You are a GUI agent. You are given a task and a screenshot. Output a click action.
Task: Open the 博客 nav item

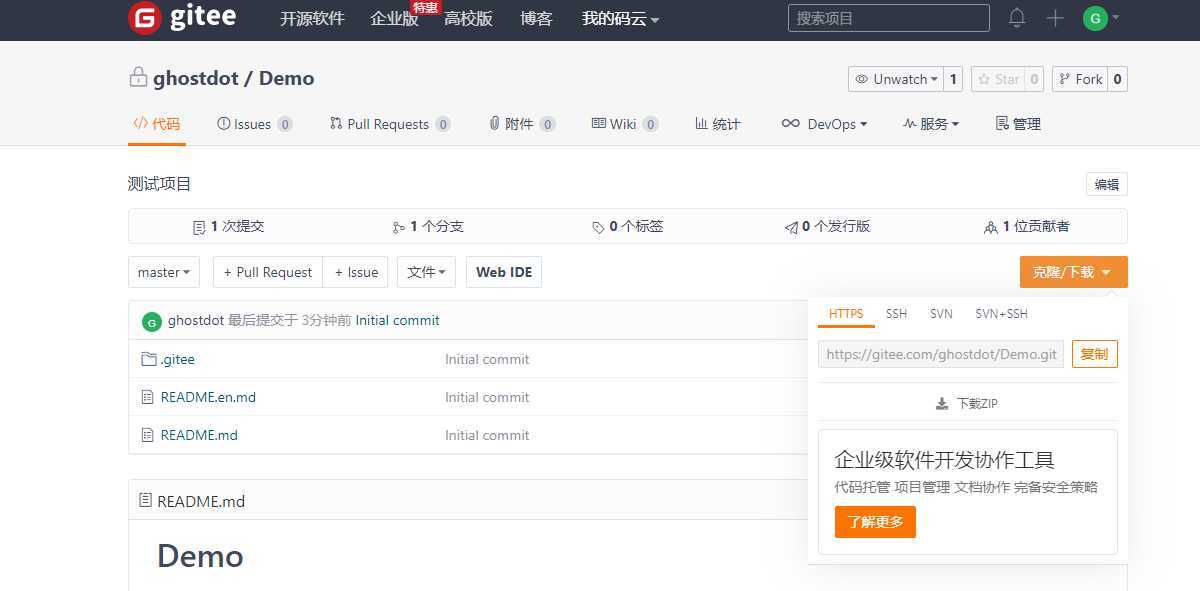point(536,18)
